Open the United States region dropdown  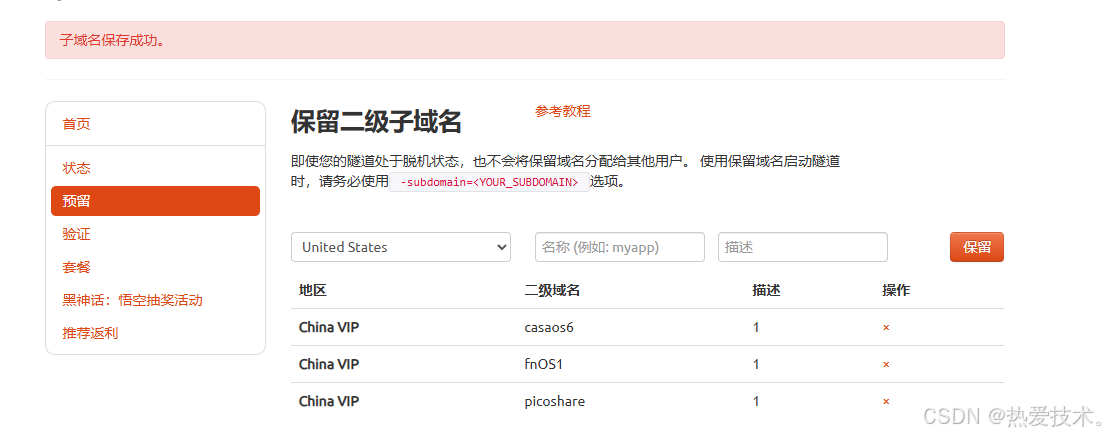pyautogui.click(x=401, y=247)
